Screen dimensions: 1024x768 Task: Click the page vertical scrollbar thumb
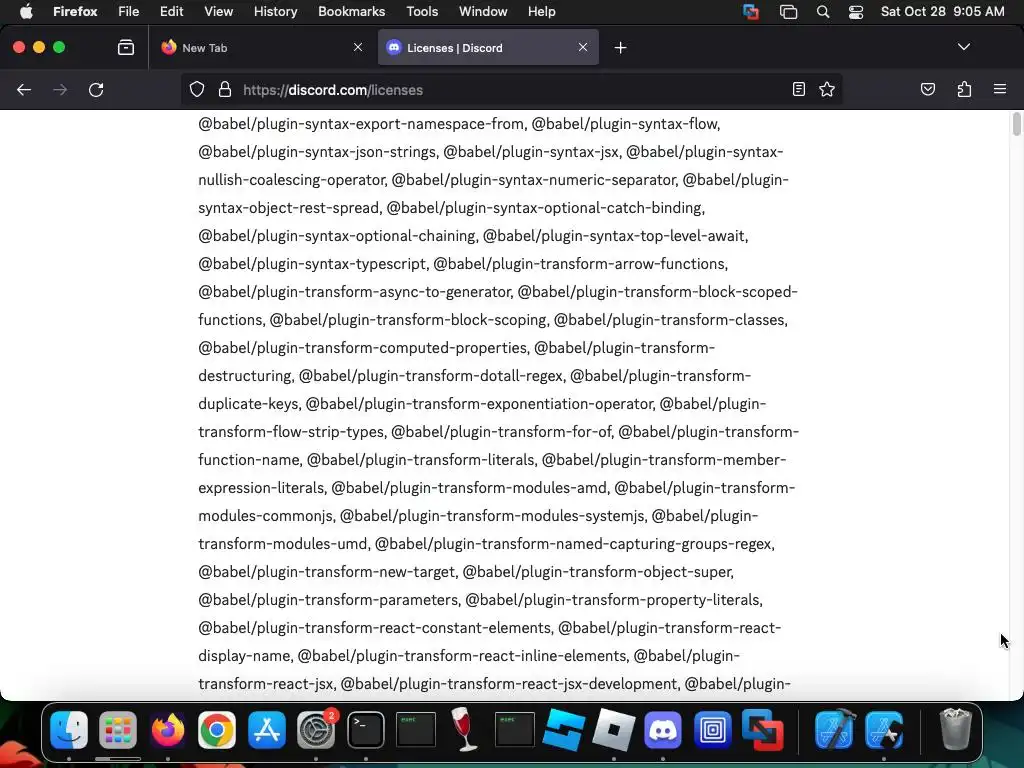(x=1016, y=124)
